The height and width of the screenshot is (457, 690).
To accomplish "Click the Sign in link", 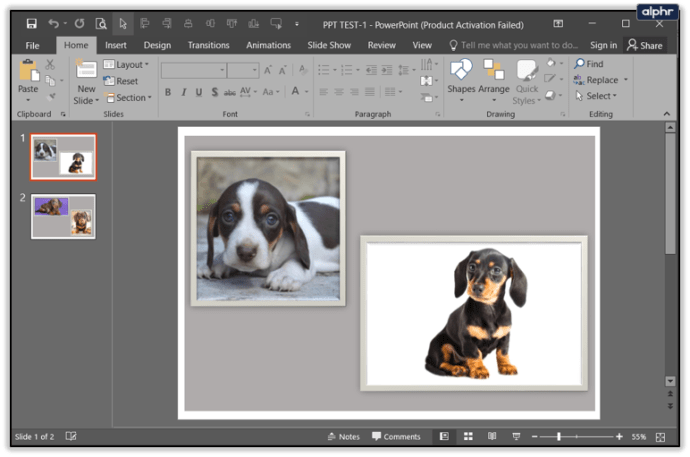I will click(x=603, y=45).
